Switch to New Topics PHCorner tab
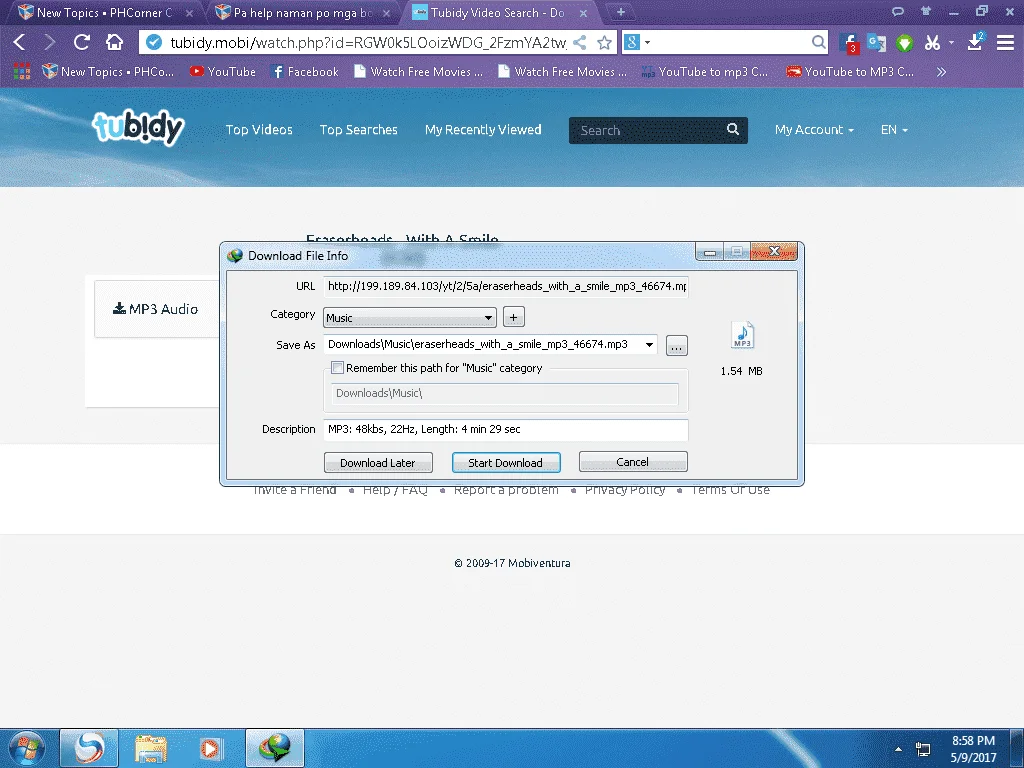The image size is (1024, 768). pos(104,12)
